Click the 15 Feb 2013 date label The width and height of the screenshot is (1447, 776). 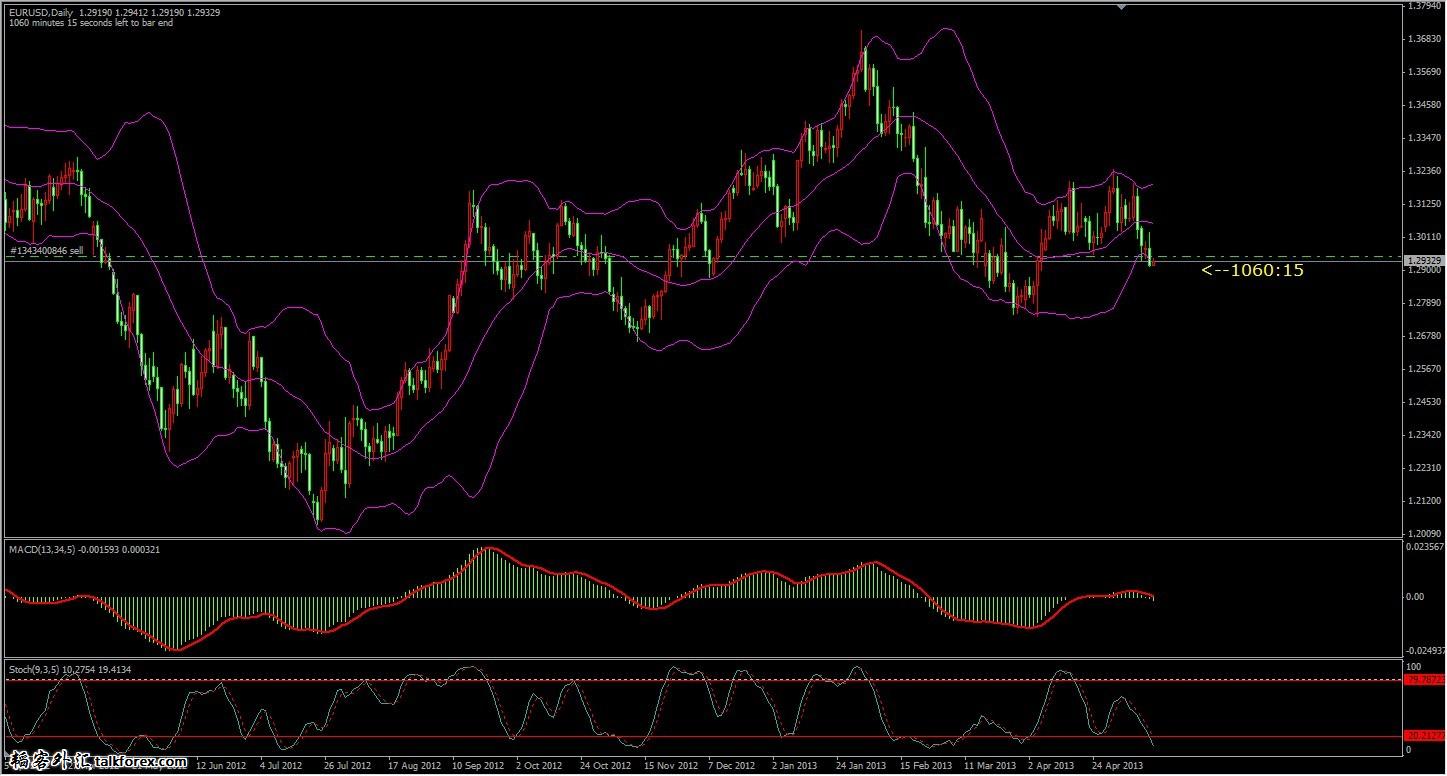(926, 766)
